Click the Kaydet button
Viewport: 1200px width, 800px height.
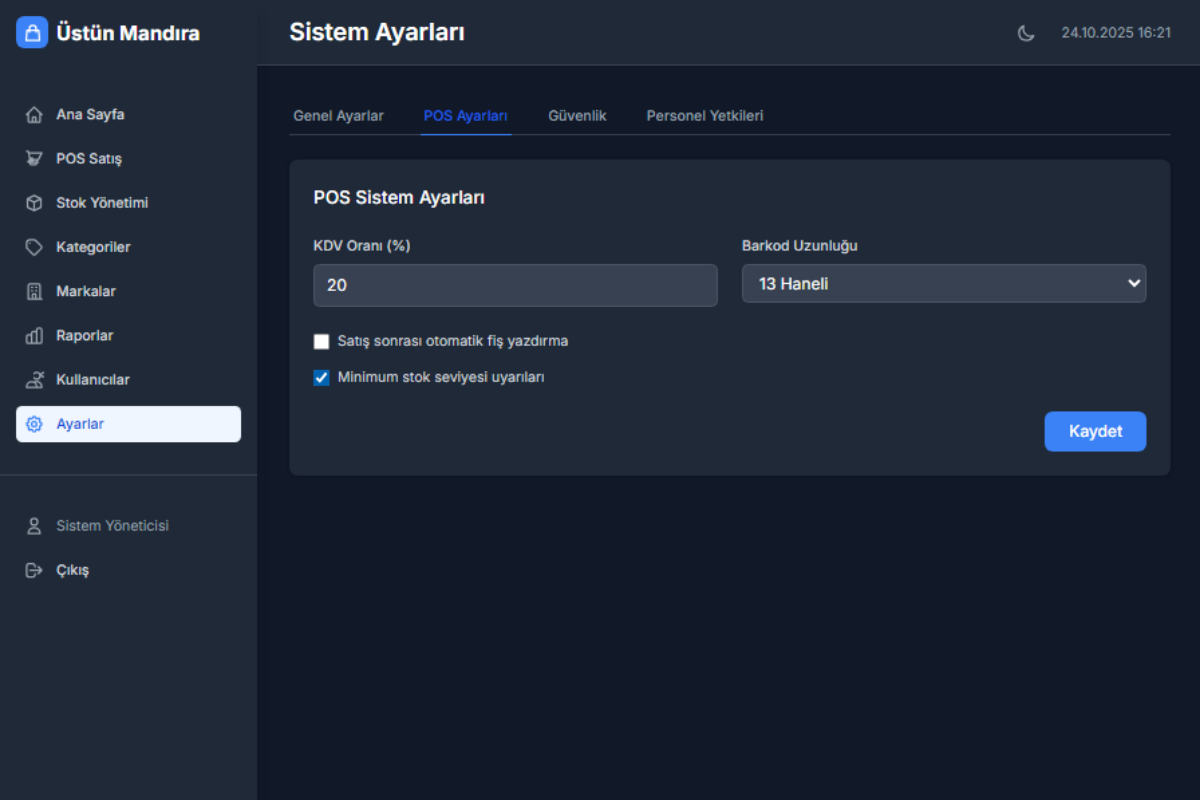click(1095, 431)
